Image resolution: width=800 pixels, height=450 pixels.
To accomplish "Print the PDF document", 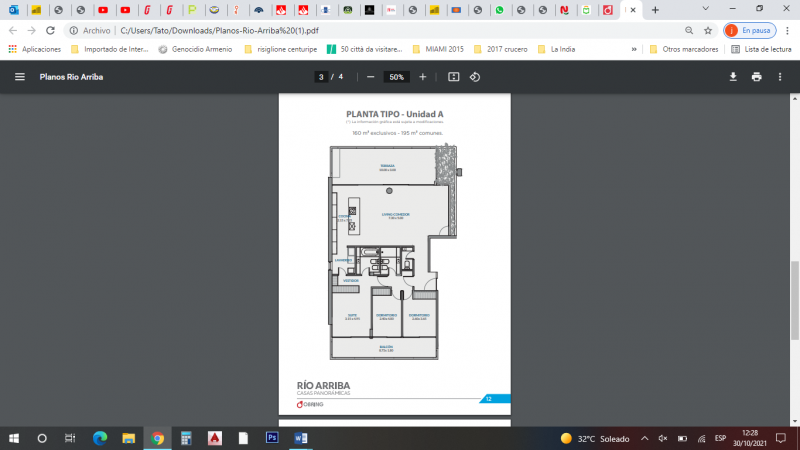I will pos(757,77).
